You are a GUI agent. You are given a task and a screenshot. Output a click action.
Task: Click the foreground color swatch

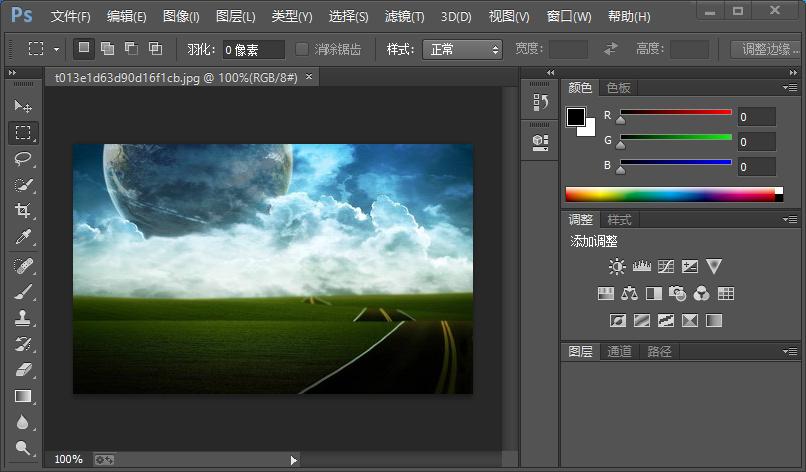pyautogui.click(x=576, y=117)
